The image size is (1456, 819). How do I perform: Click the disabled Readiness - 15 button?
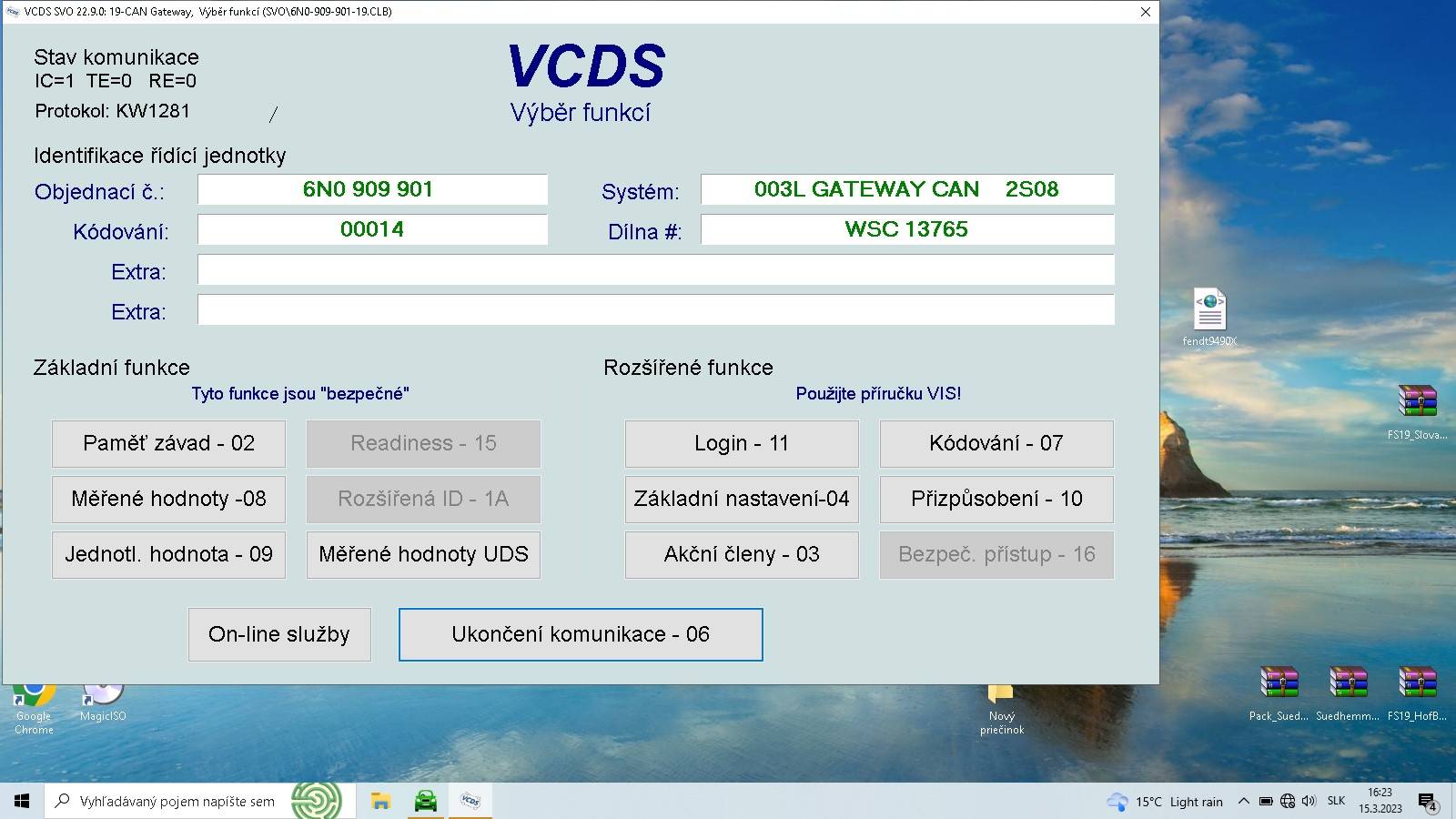click(x=423, y=443)
